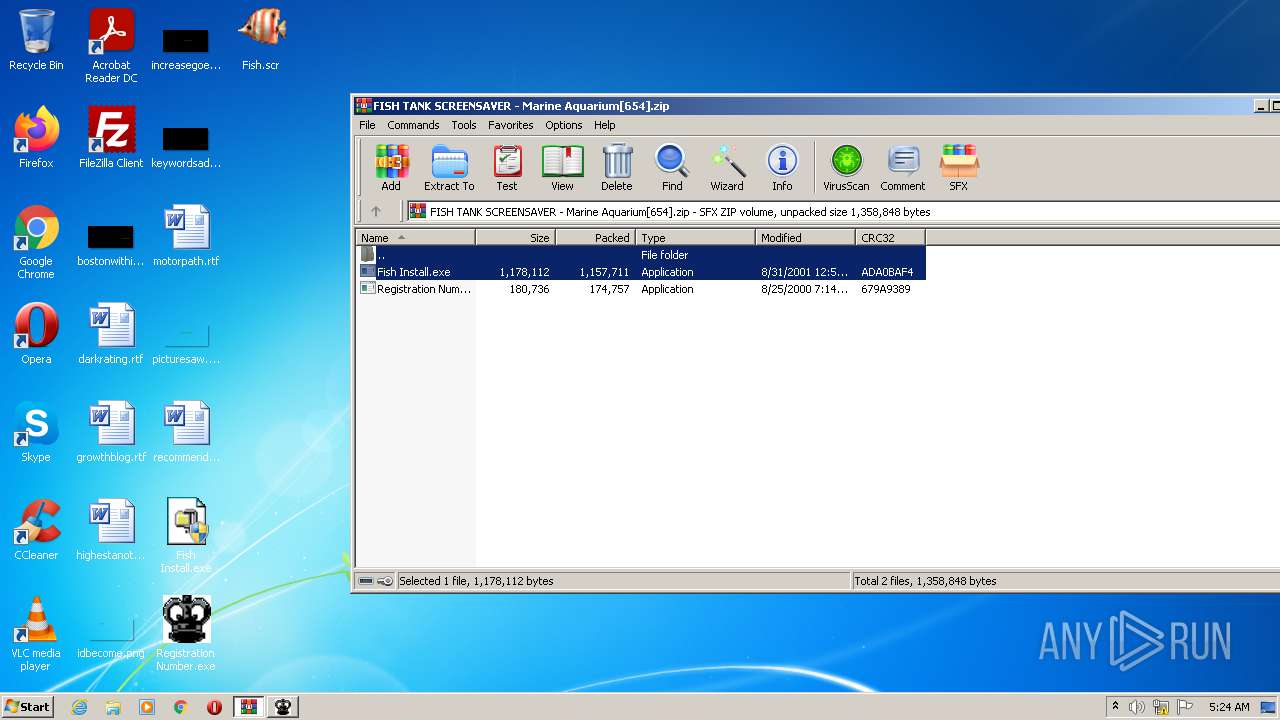Open the archive Comment tool
1280x720 pixels.
click(903, 168)
